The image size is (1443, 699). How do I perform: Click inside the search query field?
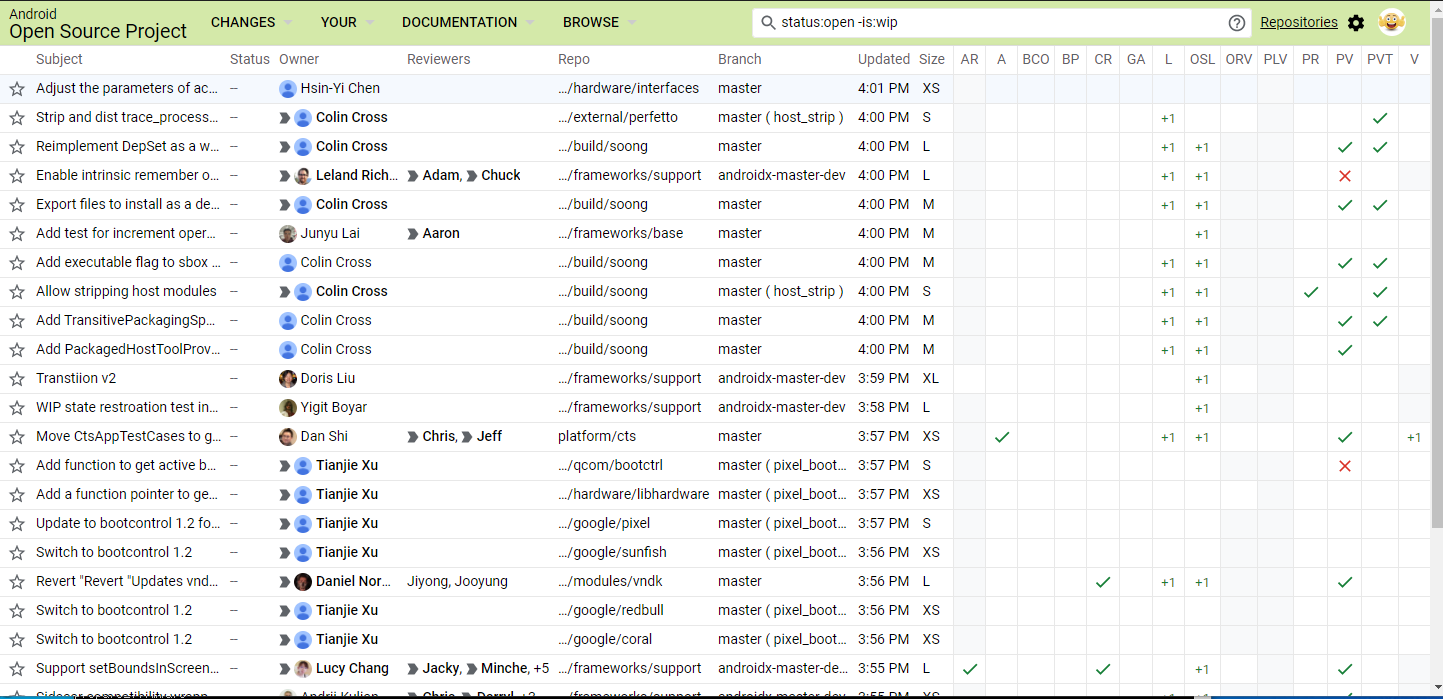[900, 21]
